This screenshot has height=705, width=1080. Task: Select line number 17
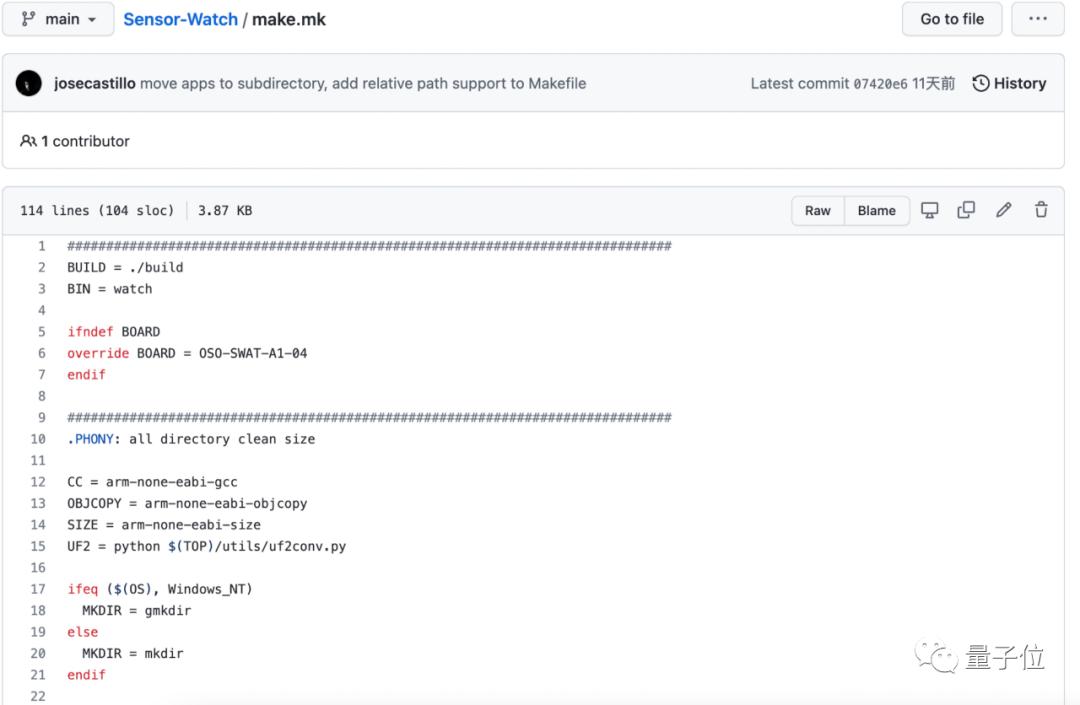[x=38, y=589]
